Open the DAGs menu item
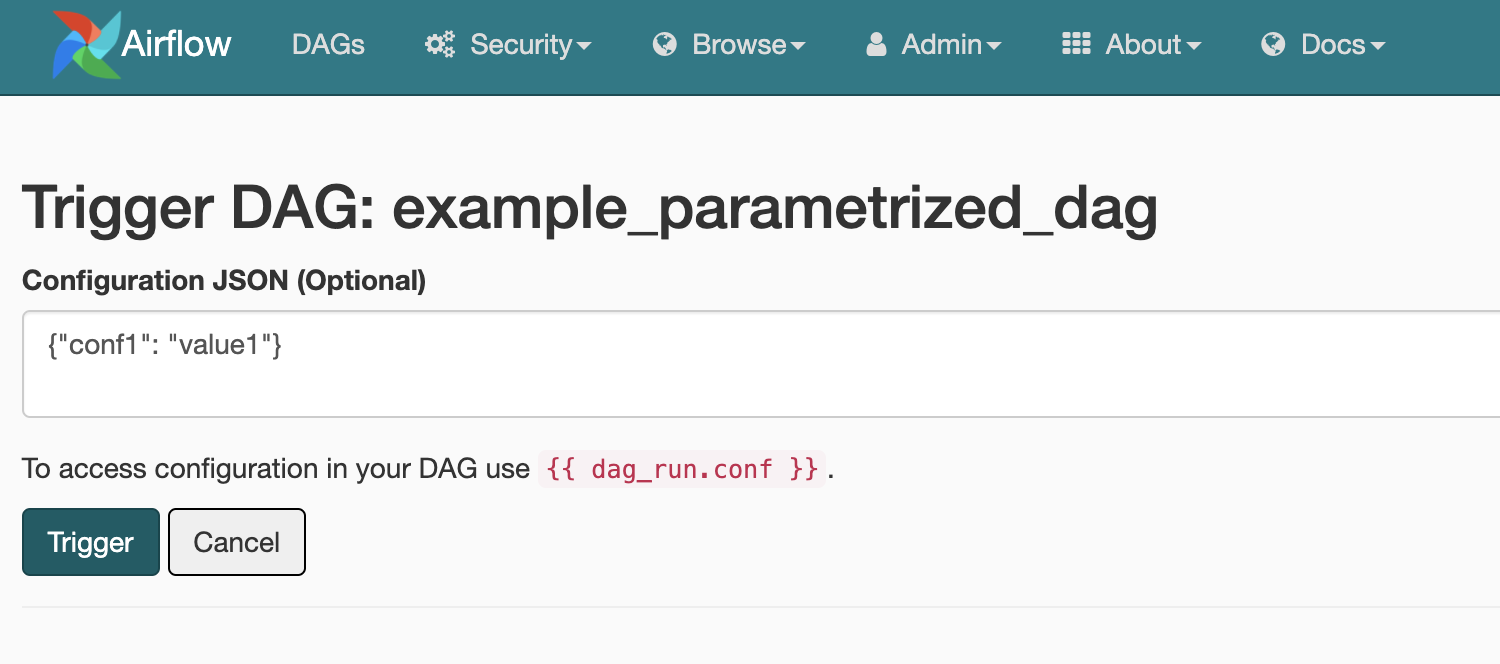This screenshot has height=664, width=1500. click(328, 45)
